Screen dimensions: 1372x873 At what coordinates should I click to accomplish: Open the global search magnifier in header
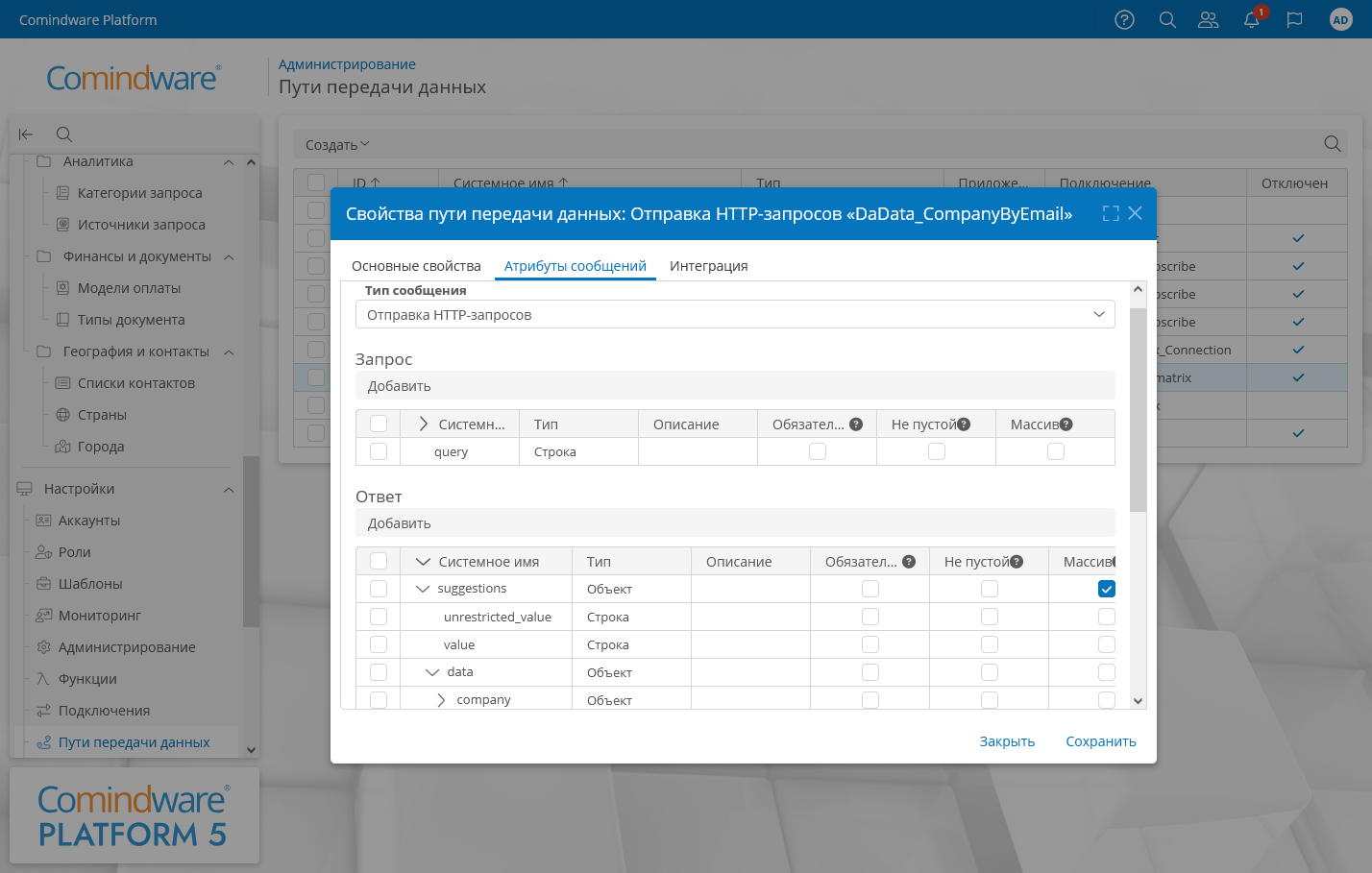[1167, 19]
